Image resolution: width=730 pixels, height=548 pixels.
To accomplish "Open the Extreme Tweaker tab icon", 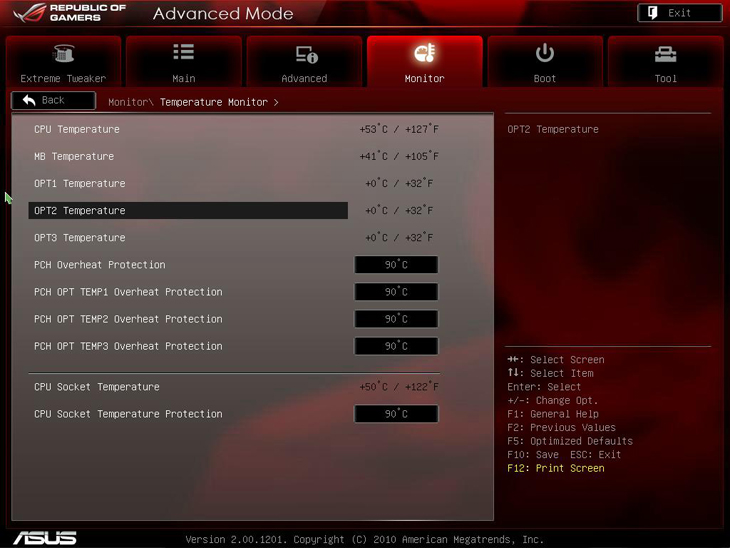I will pos(63,54).
